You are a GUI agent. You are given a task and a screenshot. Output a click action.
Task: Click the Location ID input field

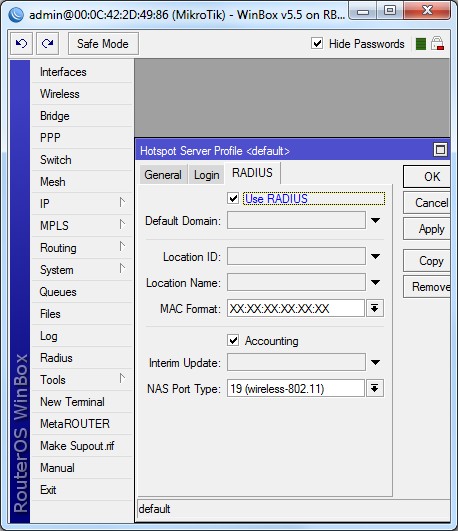[x=296, y=256]
